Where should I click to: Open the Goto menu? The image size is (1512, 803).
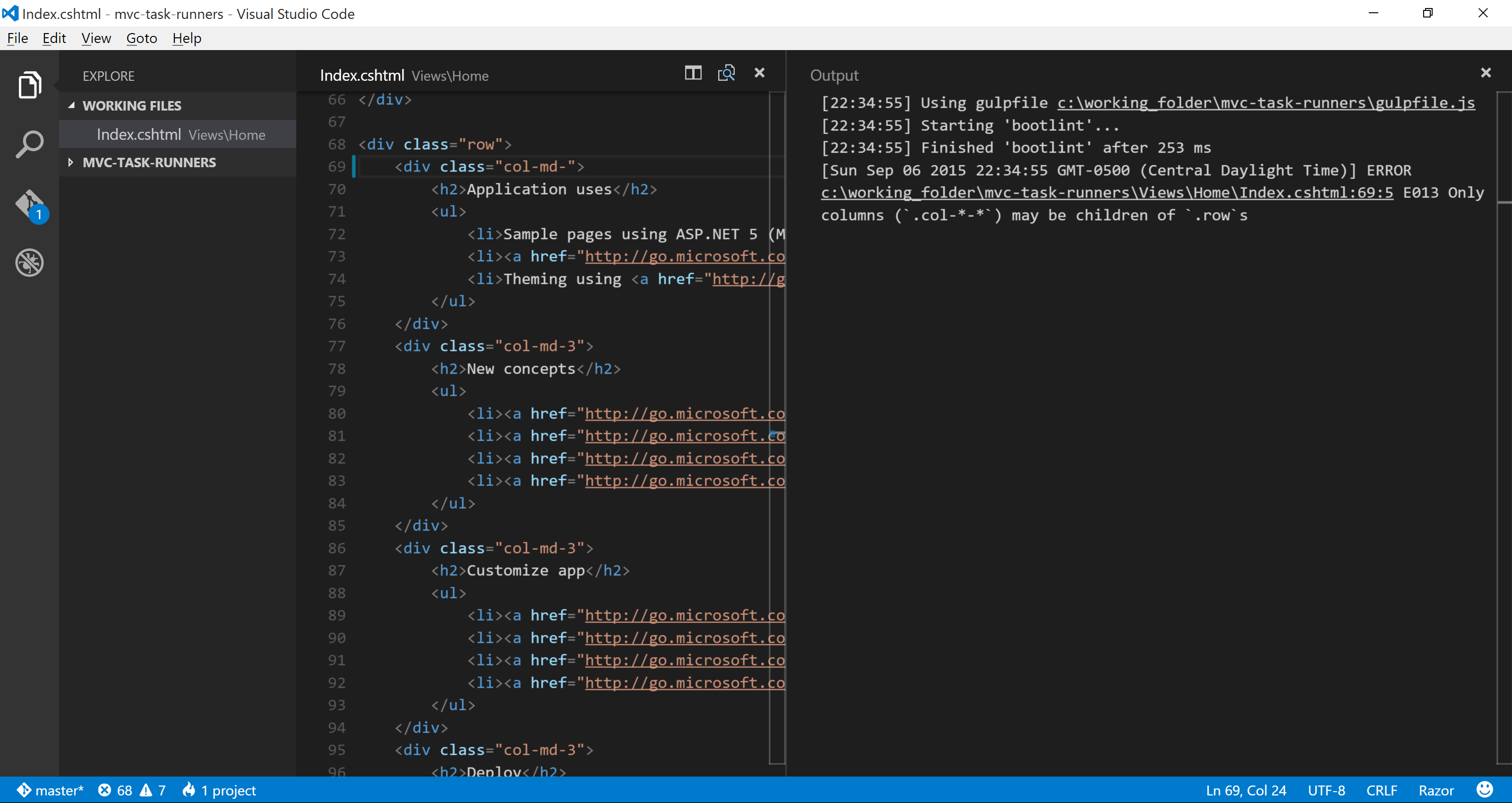[141, 38]
